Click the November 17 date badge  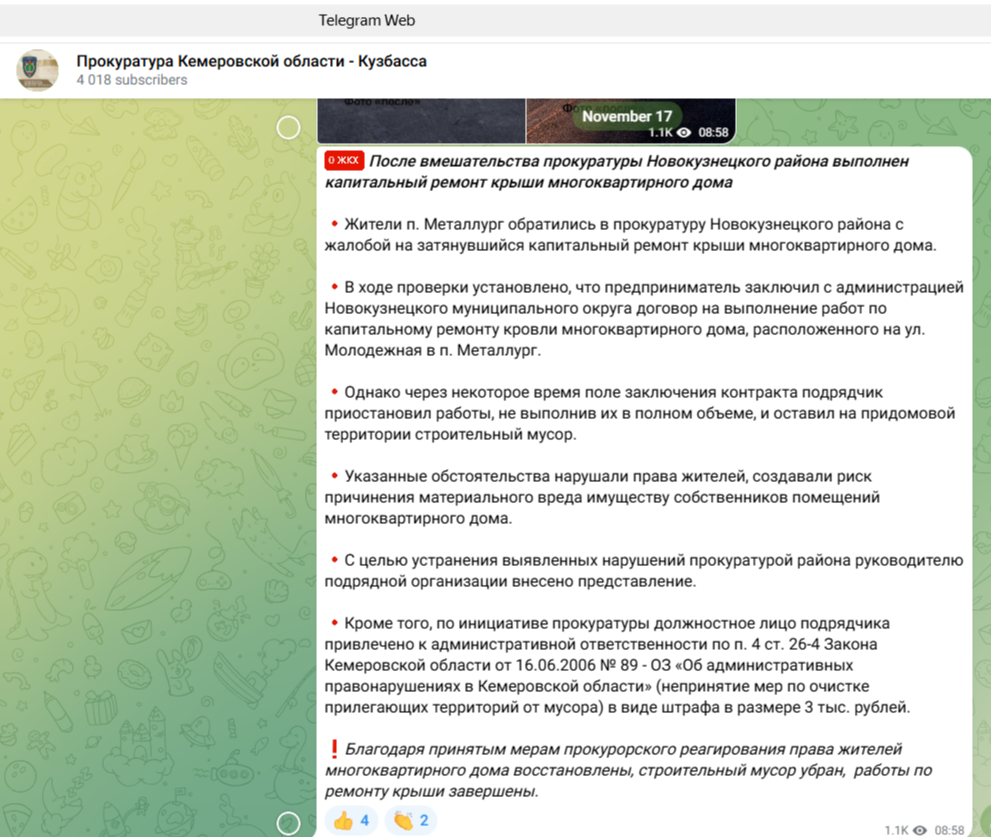[627, 116]
